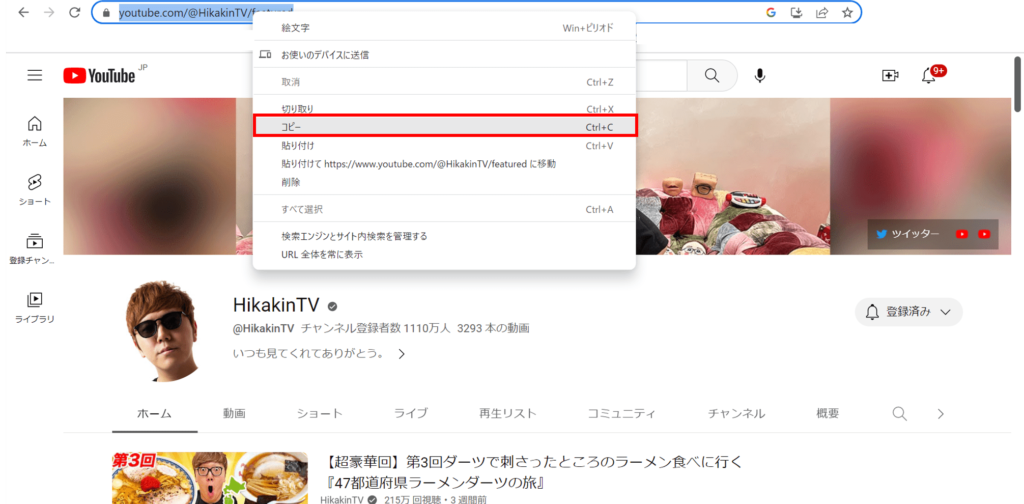Click the share icon in the address bar
Viewport: 1024px width, 504px height.
822,12
